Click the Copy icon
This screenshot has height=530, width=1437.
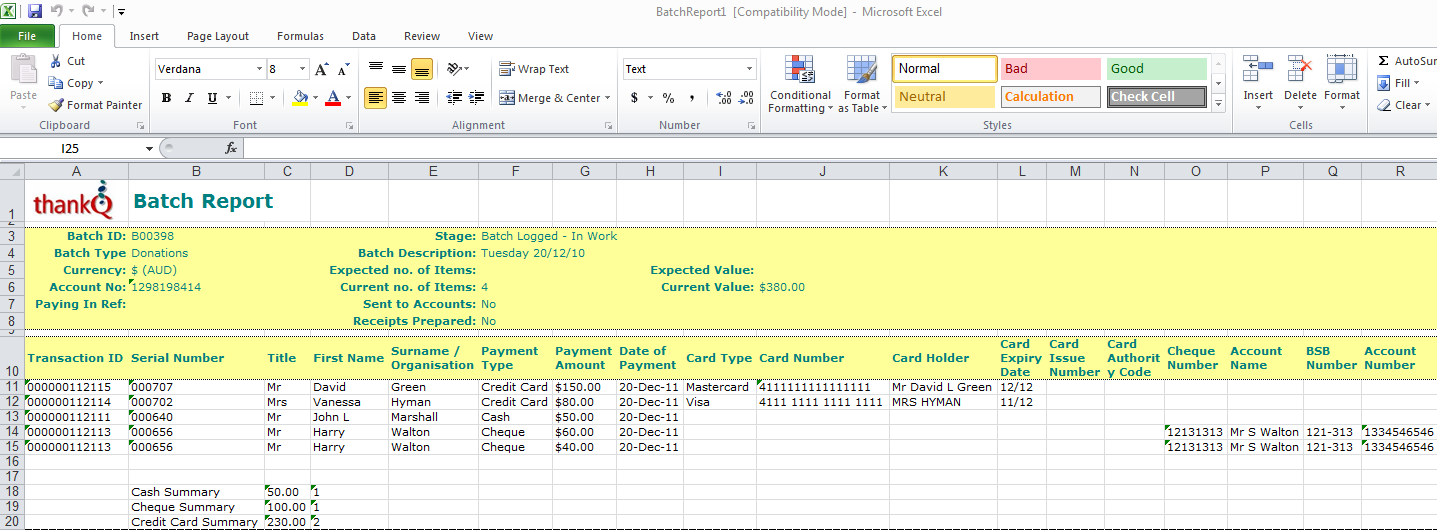click(x=56, y=83)
